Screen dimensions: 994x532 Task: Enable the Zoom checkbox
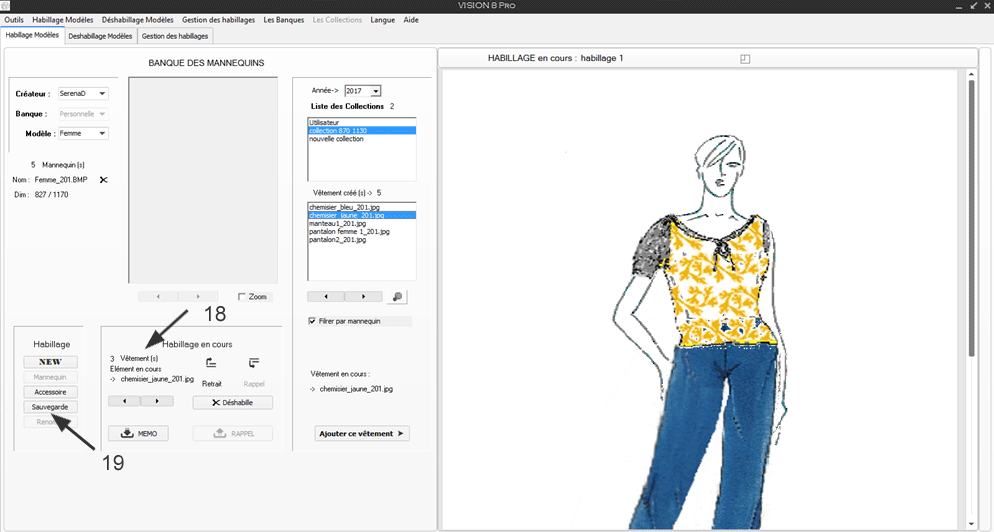pyautogui.click(x=243, y=297)
